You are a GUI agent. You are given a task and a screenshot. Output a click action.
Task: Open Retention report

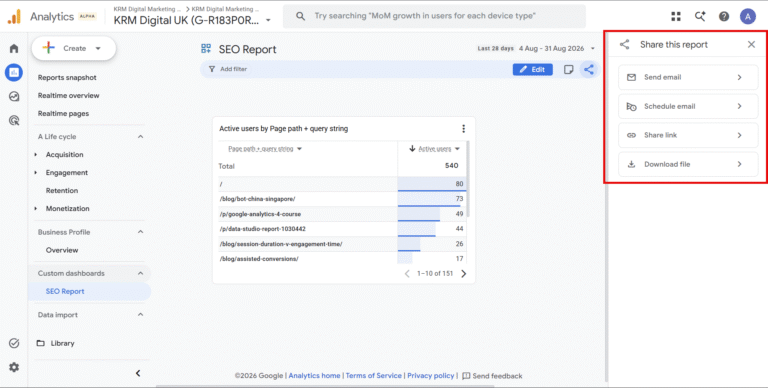point(62,191)
